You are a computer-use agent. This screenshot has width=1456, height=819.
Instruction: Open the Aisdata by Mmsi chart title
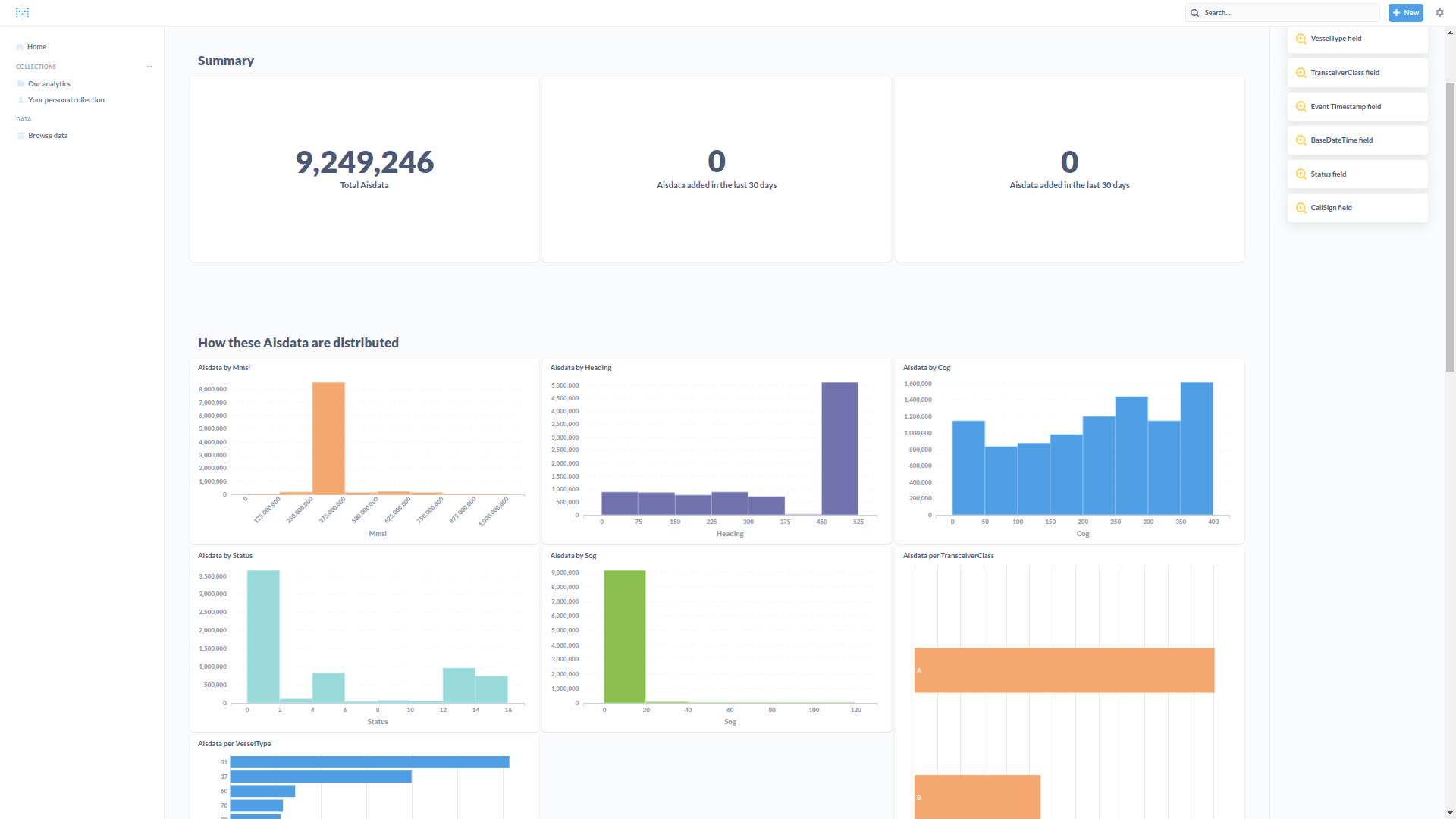(224, 368)
